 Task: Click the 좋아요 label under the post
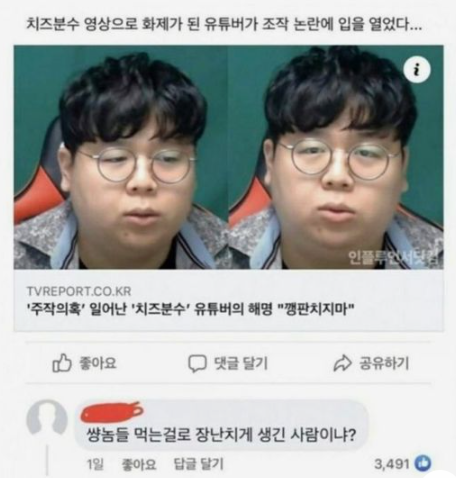click(x=98, y=363)
